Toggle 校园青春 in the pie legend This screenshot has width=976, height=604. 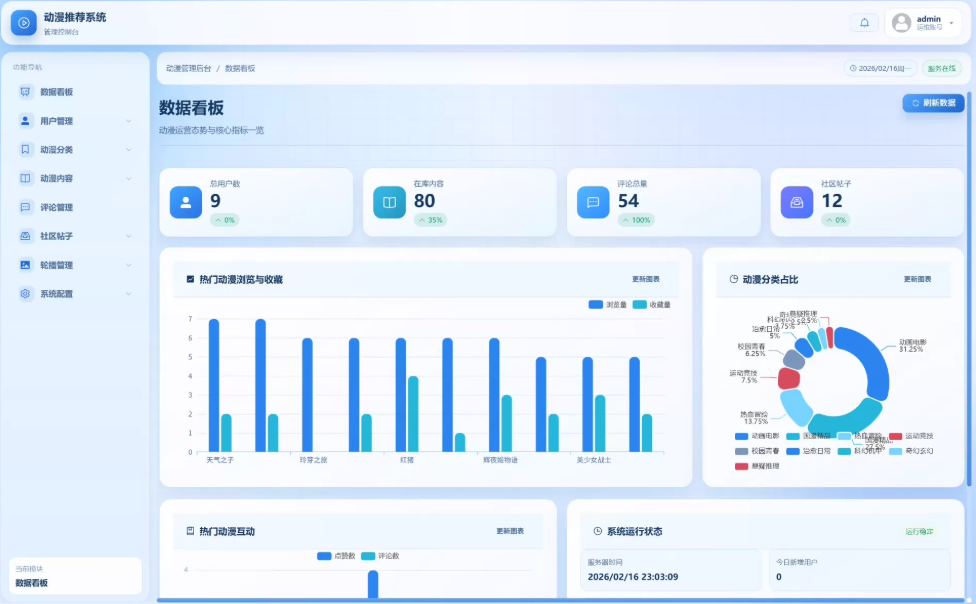(757, 451)
